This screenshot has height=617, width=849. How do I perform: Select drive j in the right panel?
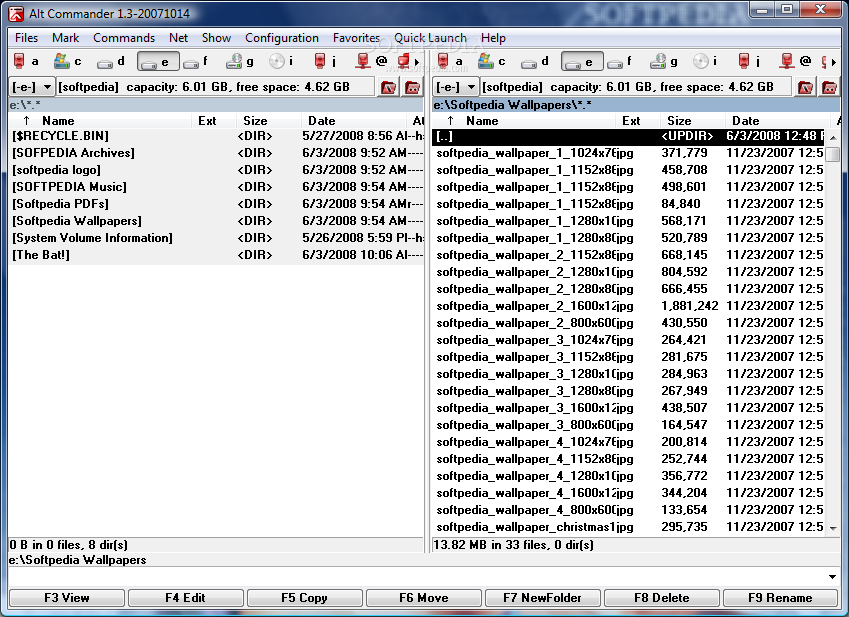point(750,61)
